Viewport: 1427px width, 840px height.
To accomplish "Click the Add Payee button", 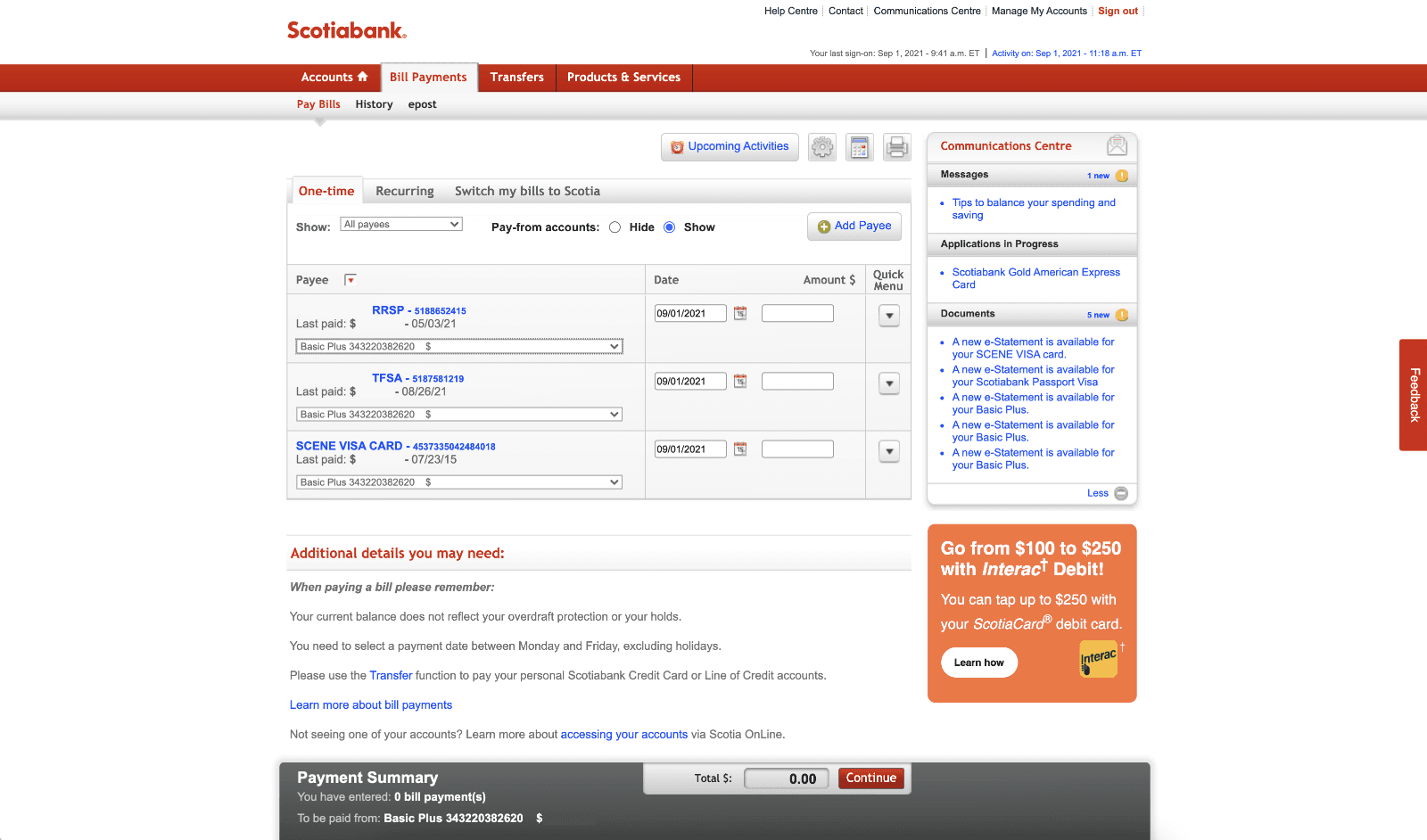I will tap(854, 226).
